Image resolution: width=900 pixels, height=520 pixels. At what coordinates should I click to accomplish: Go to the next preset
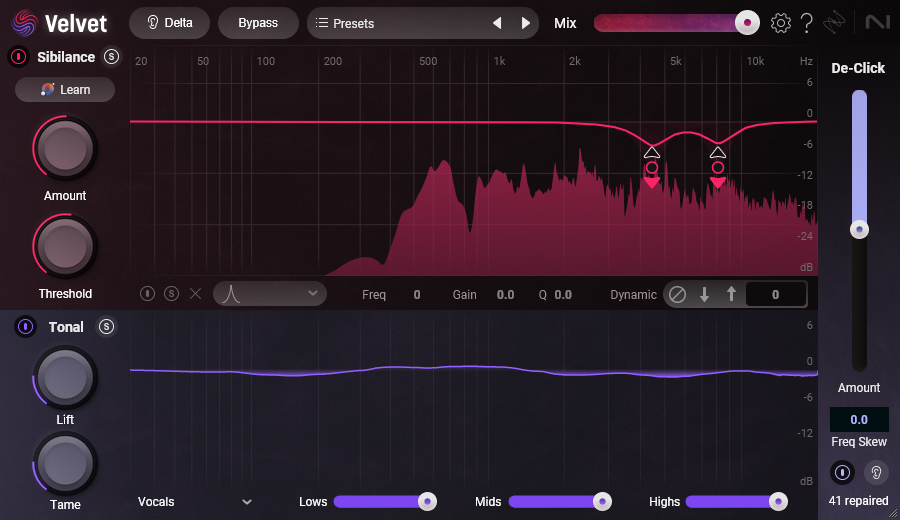tap(525, 23)
